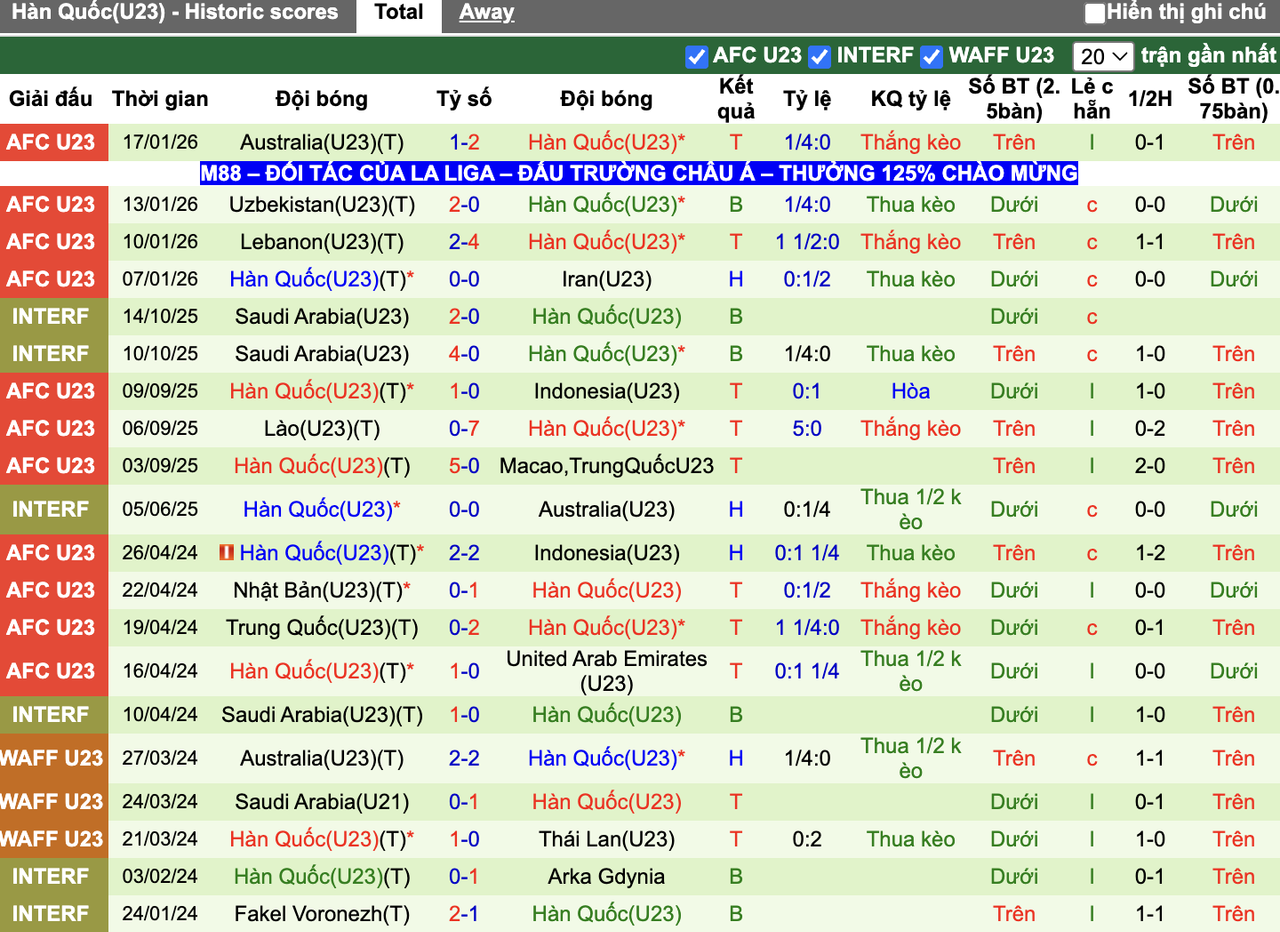Click the AFC U23 label on the first row
Viewport: 1280px width, 932px height.
54,142
